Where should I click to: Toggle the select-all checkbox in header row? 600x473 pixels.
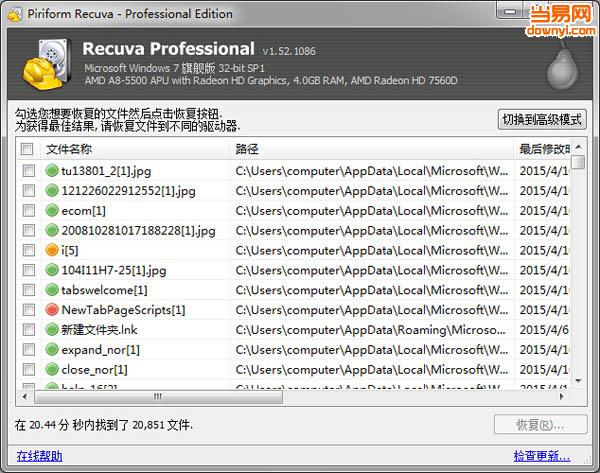tap(27, 149)
